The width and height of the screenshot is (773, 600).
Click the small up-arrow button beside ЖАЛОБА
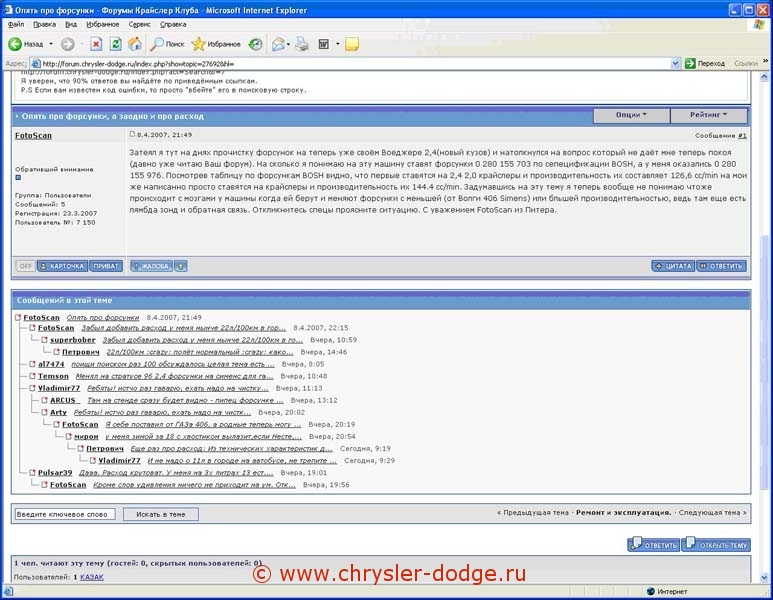(180, 266)
